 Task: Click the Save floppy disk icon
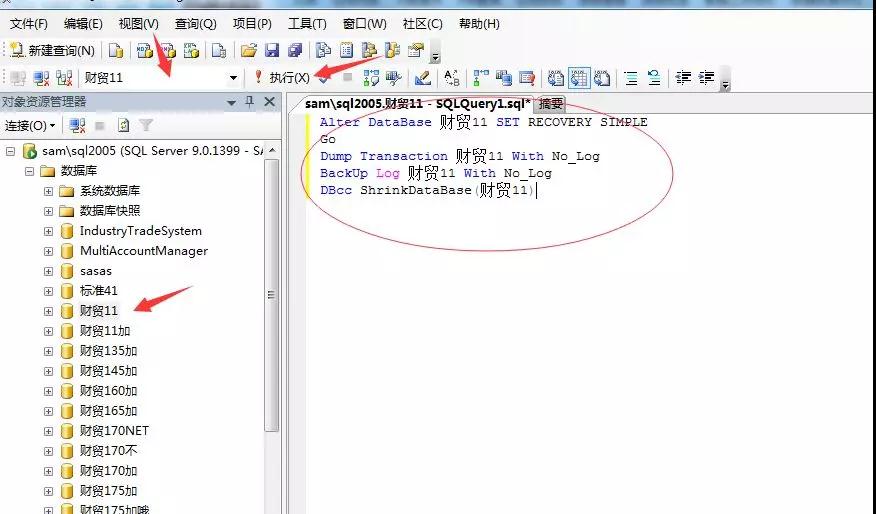pos(272,51)
